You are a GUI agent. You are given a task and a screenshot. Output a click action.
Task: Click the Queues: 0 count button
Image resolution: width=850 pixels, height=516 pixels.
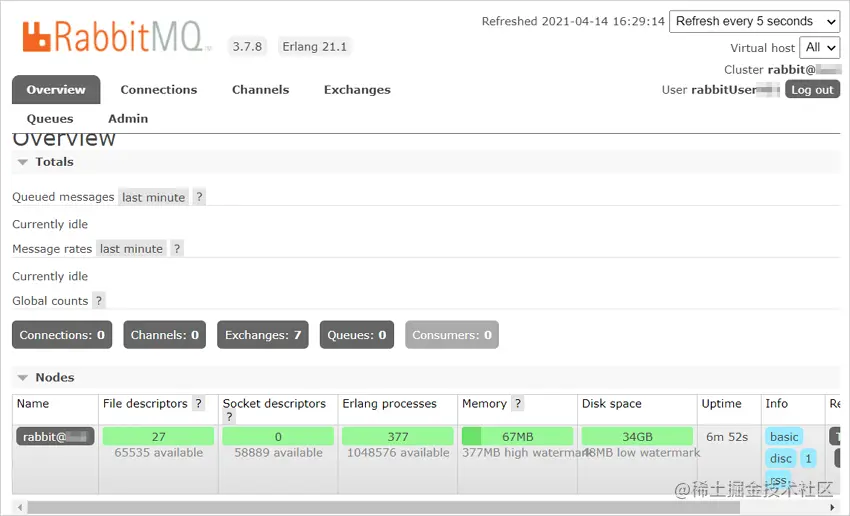pyautogui.click(x=357, y=335)
